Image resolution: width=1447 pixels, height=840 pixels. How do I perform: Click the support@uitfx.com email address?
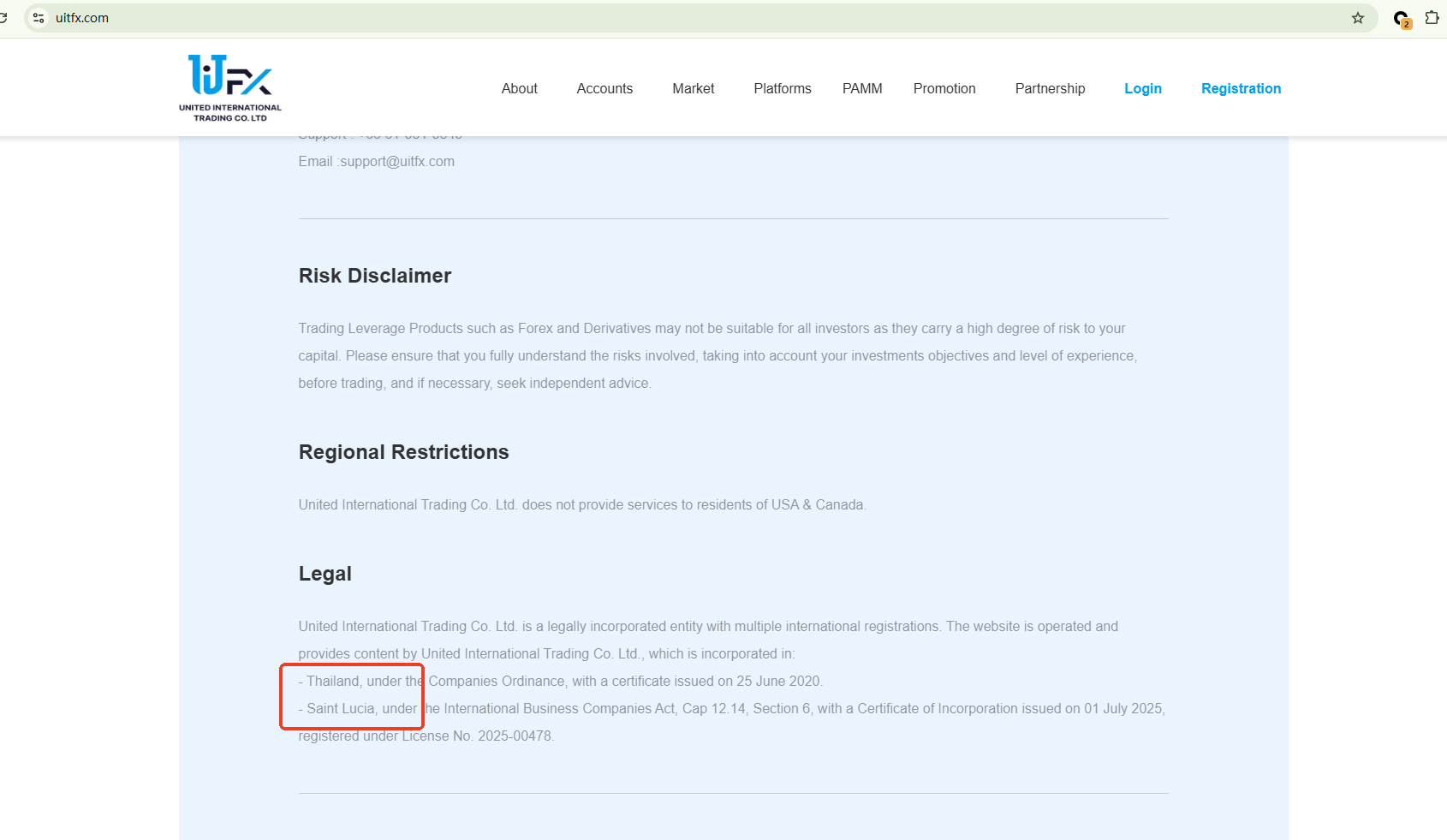397,161
